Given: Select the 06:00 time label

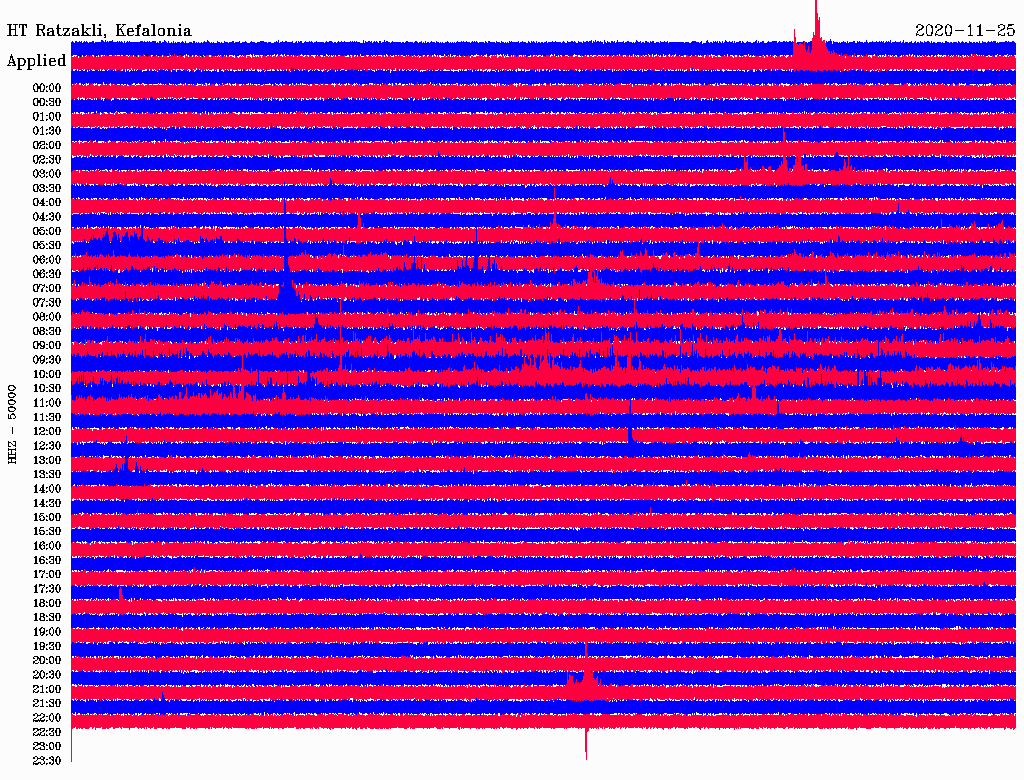Looking at the screenshot, I should point(47,260).
